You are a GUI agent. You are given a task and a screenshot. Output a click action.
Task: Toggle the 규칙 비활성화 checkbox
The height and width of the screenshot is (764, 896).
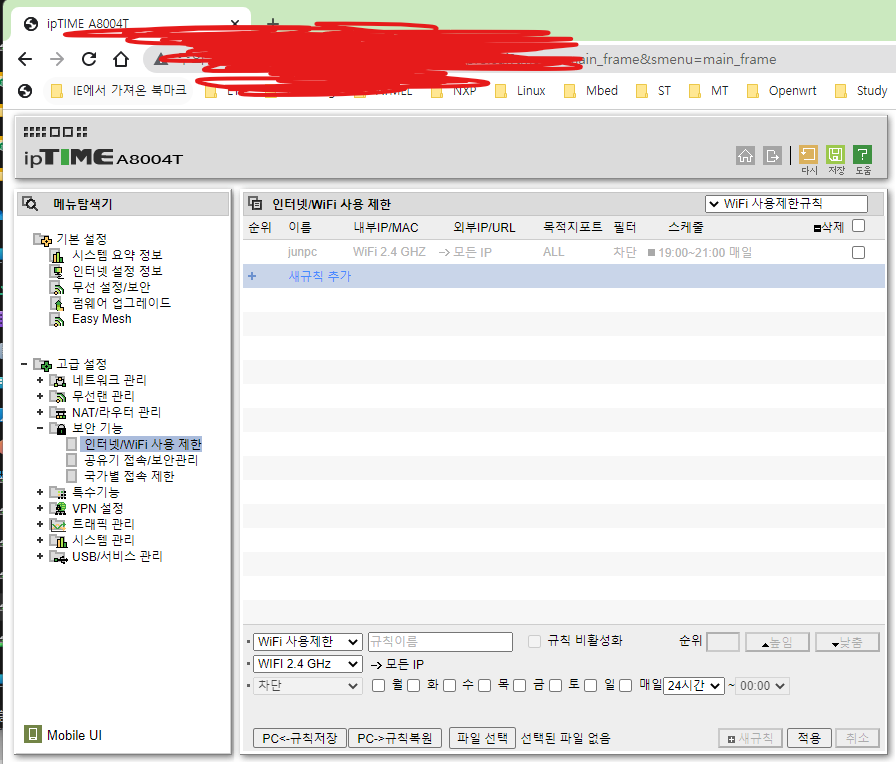[534, 641]
